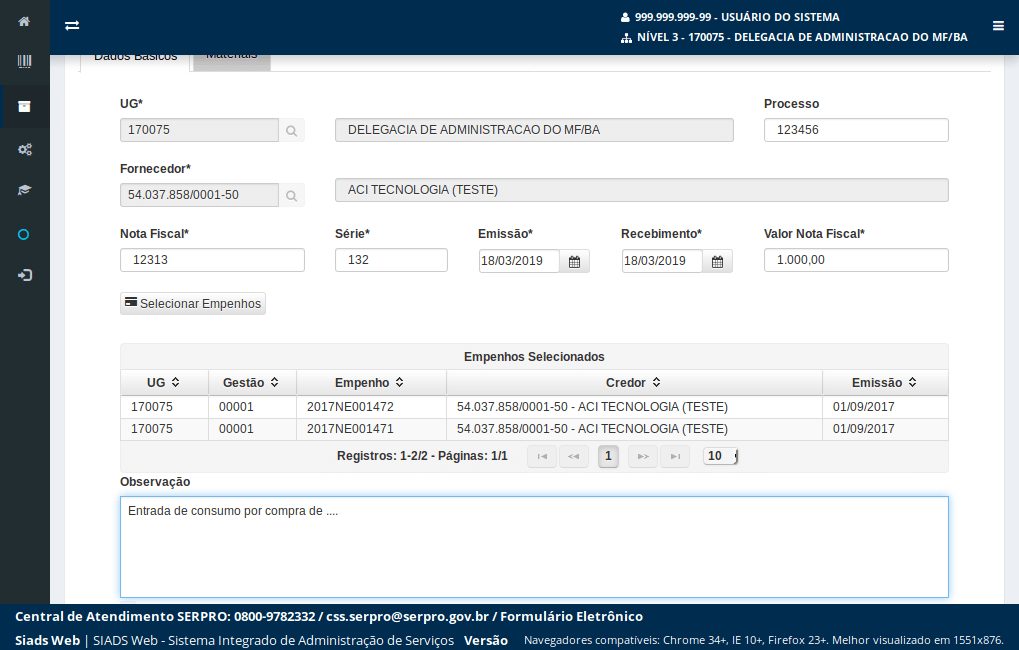Sort table by UG column

click(x=164, y=383)
